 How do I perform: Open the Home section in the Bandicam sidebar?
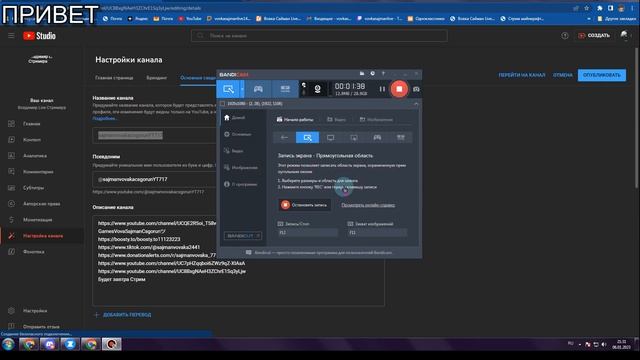tap(235, 118)
